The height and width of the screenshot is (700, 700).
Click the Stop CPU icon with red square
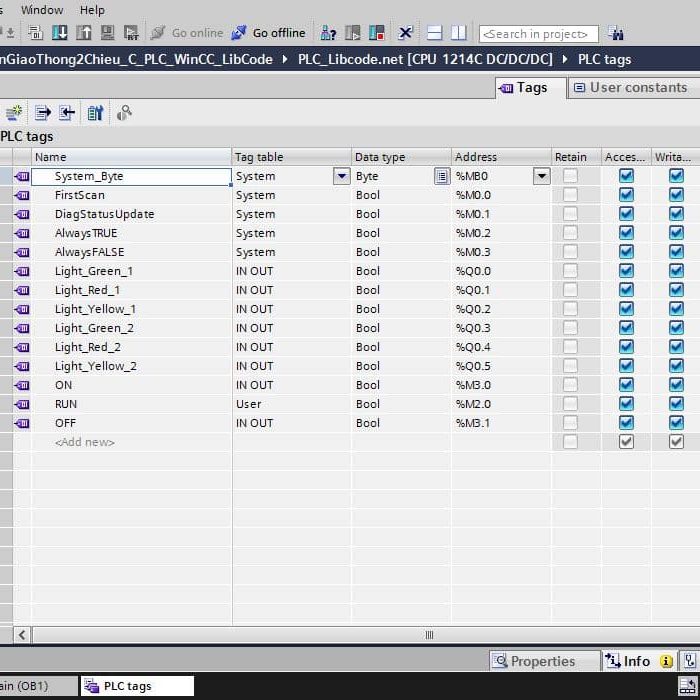pyautogui.click(x=376, y=33)
